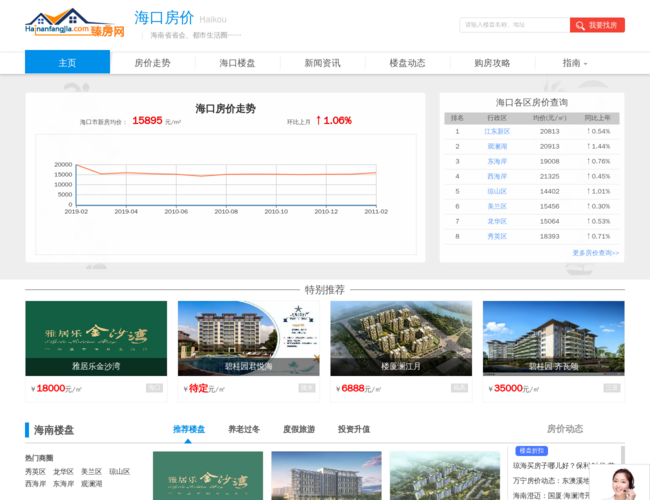The image size is (650, 500).
Task: Click the 海口各区房价查询 table heading
Action: coord(531,102)
